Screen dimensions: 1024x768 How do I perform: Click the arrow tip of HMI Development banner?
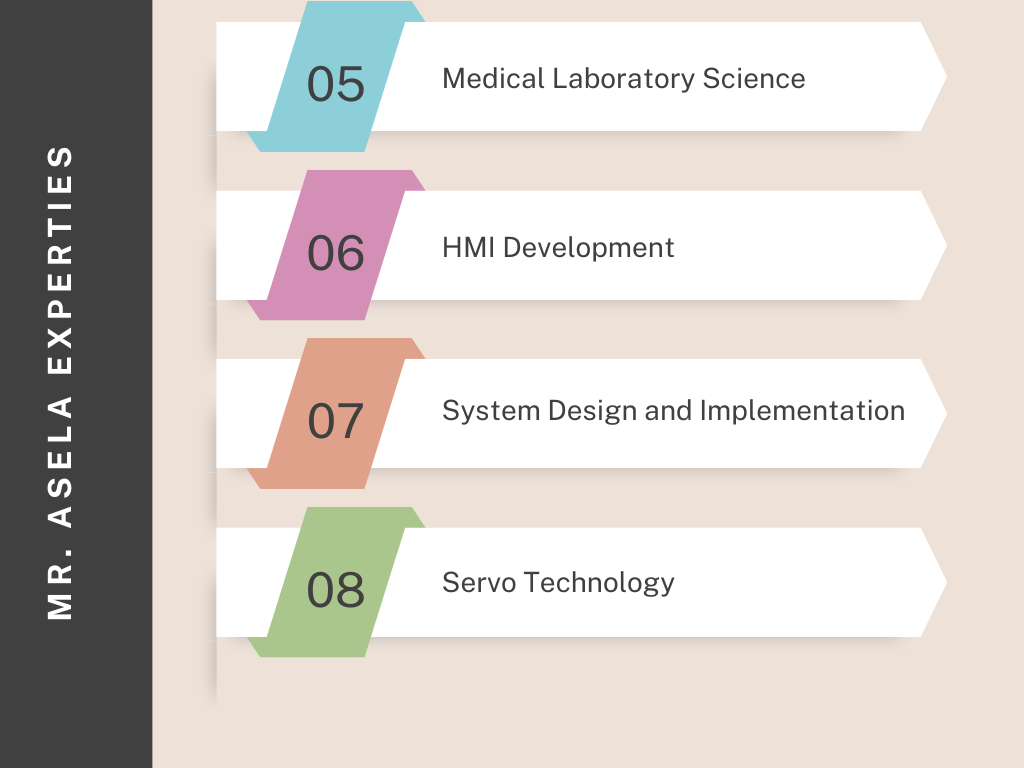[933, 245]
